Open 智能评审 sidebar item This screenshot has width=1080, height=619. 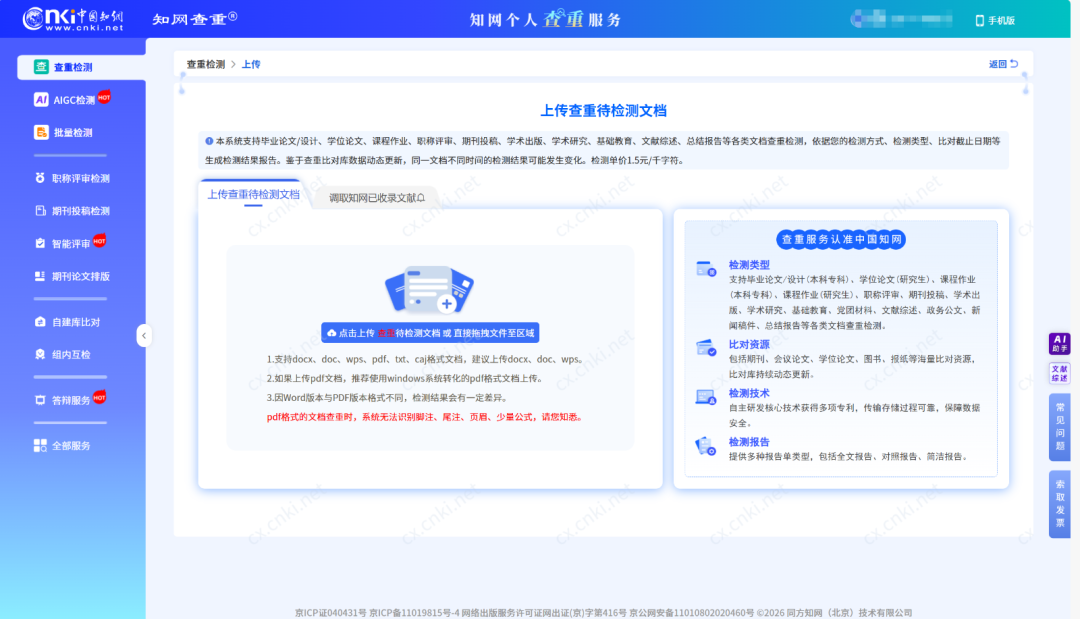[71, 244]
